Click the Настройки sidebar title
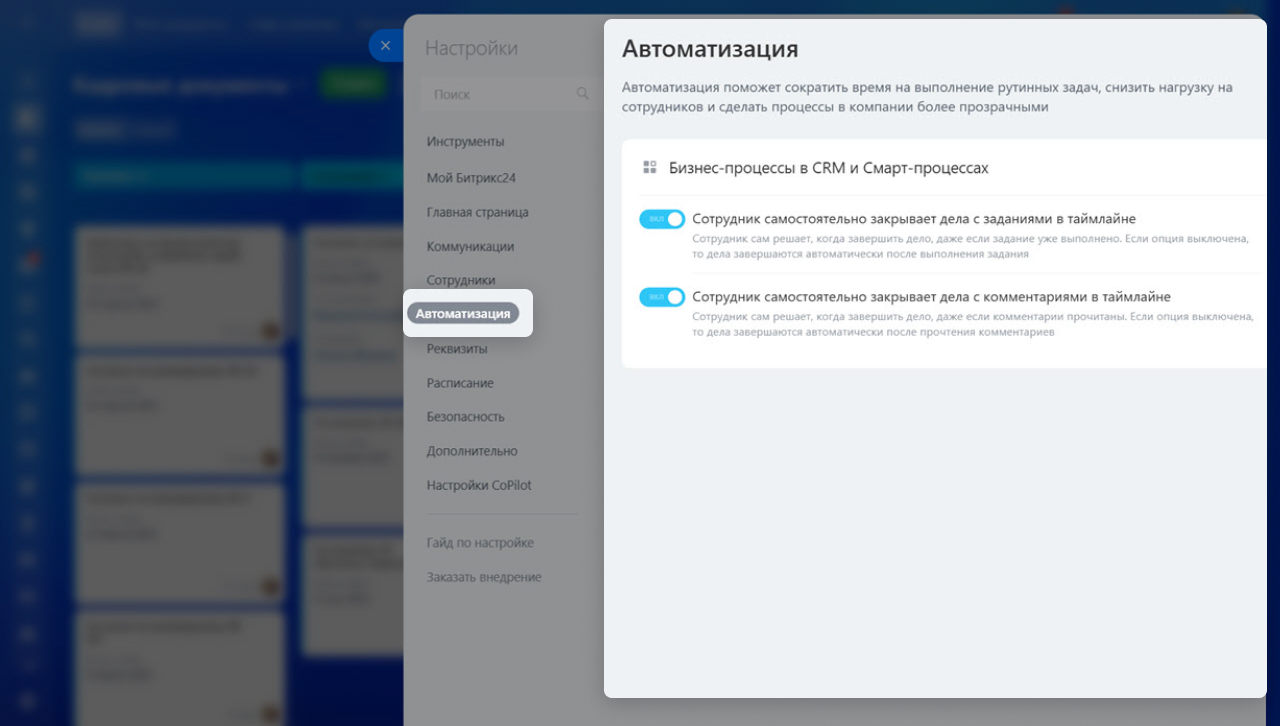 (472, 48)
